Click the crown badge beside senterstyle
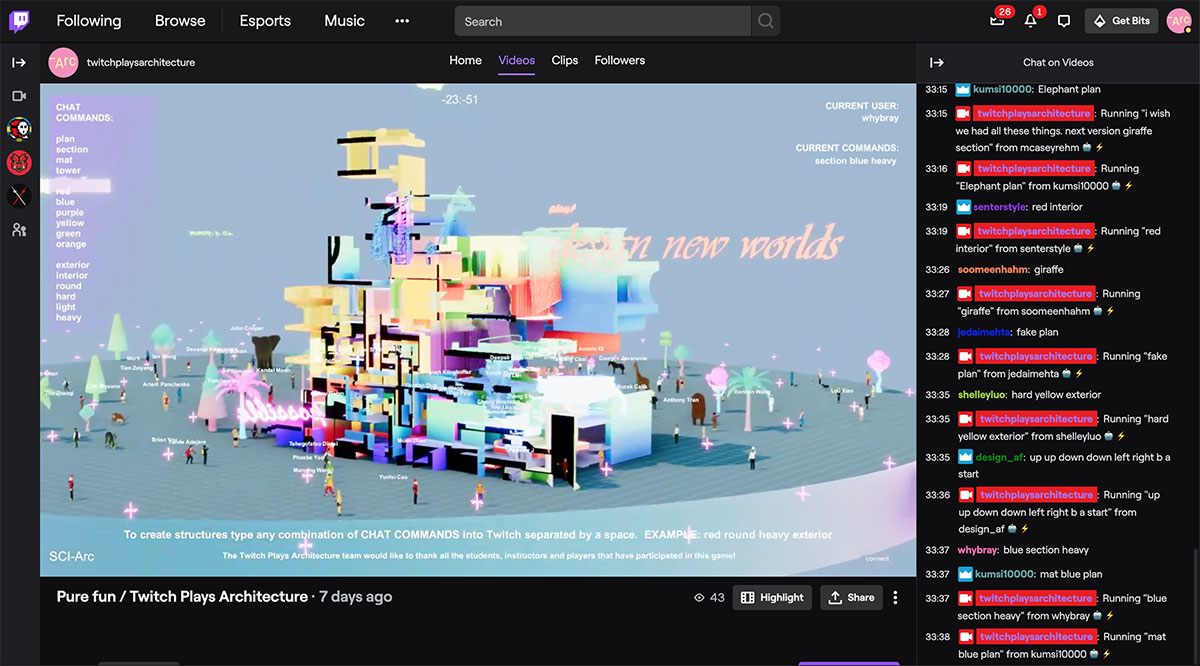Viewport: 1200px width, 666px height. pos(964,207)
